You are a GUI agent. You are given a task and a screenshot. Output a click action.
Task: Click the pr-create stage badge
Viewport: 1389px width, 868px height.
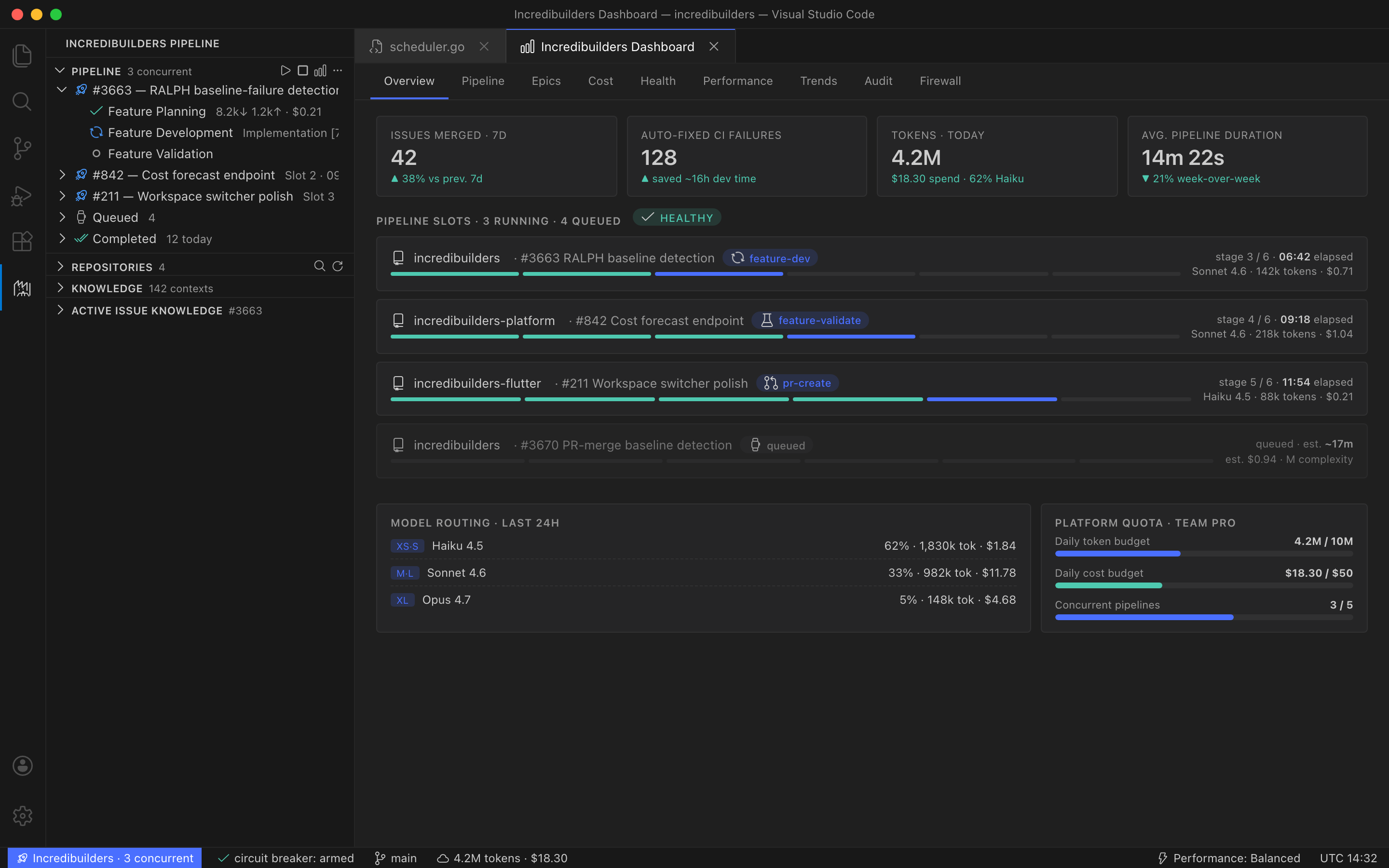pyautogui.click(x=797, y=383)
